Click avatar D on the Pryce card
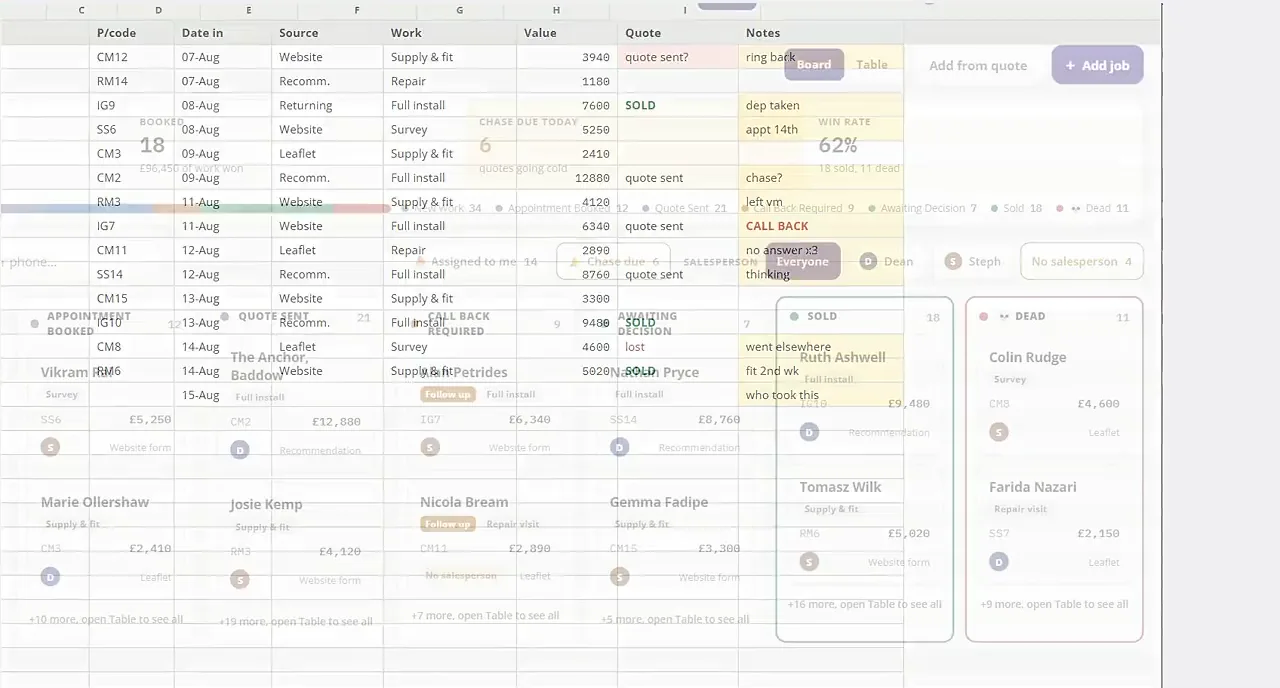Viewport: 1280px width, 688px height. pyautogui.click(x=619, y=447)
